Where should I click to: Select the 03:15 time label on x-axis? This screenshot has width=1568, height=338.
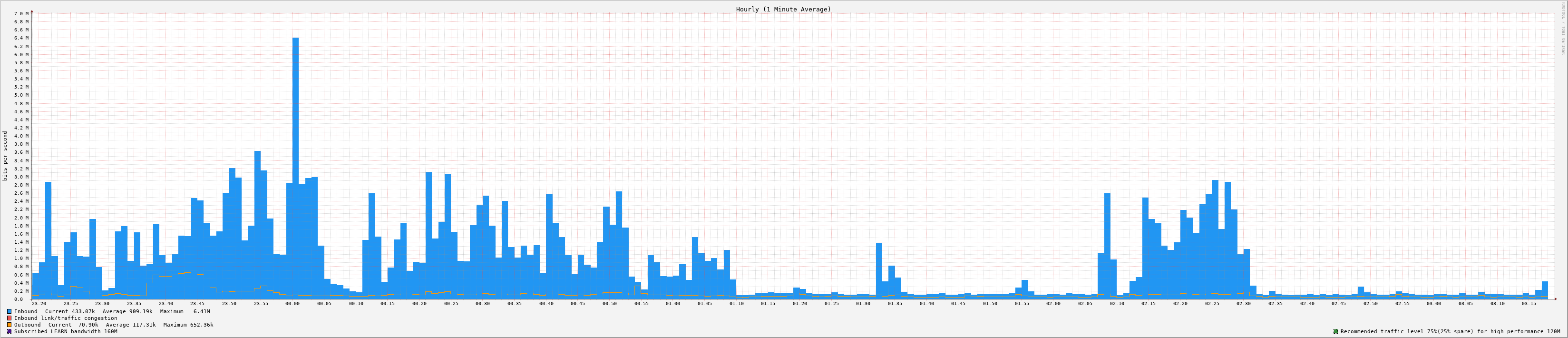(1529, 304)
